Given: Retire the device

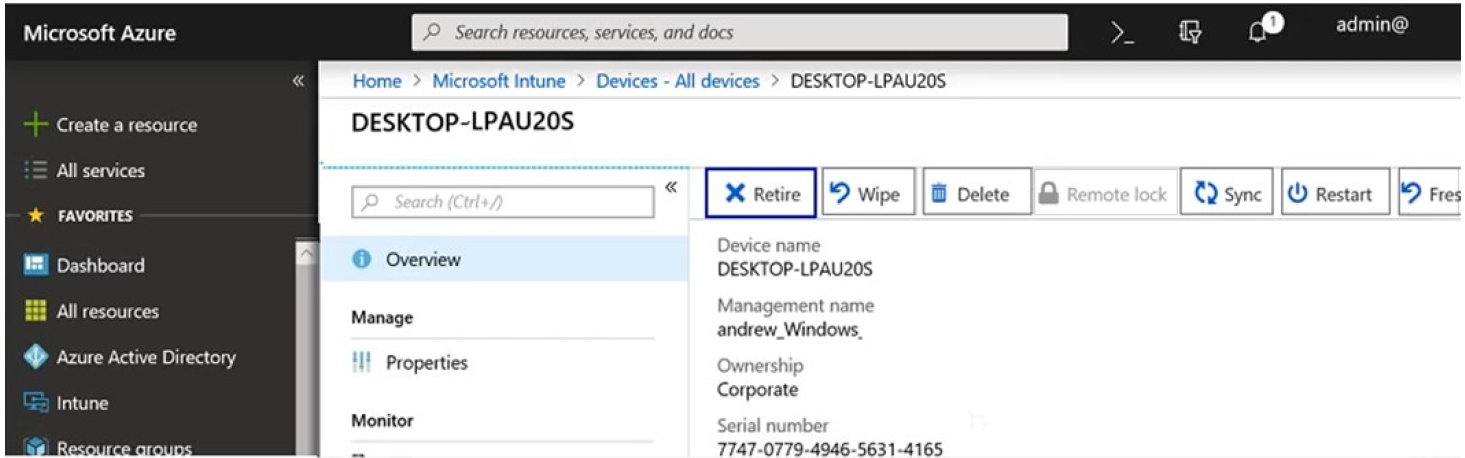Looking at the screenshot, I should coord(761,192).
